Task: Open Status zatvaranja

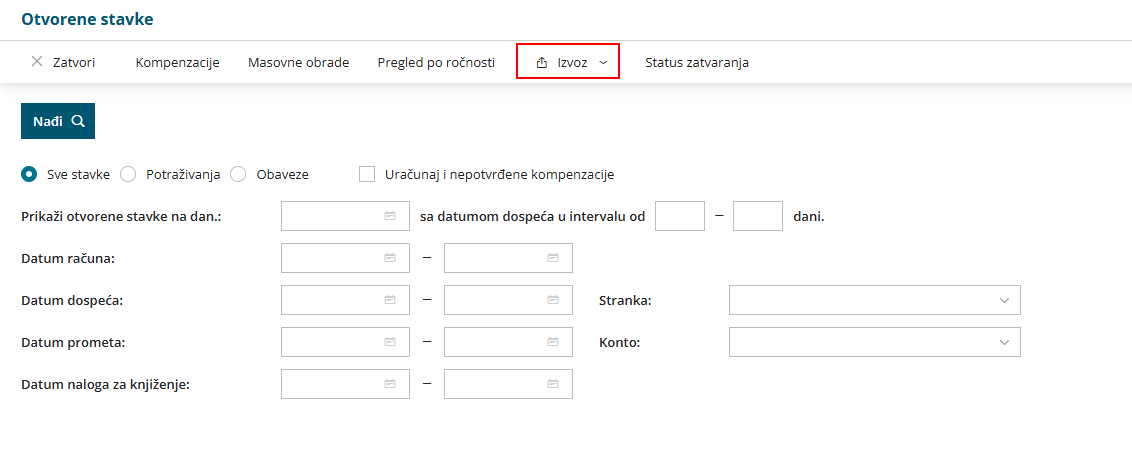Action: point(696,62)
